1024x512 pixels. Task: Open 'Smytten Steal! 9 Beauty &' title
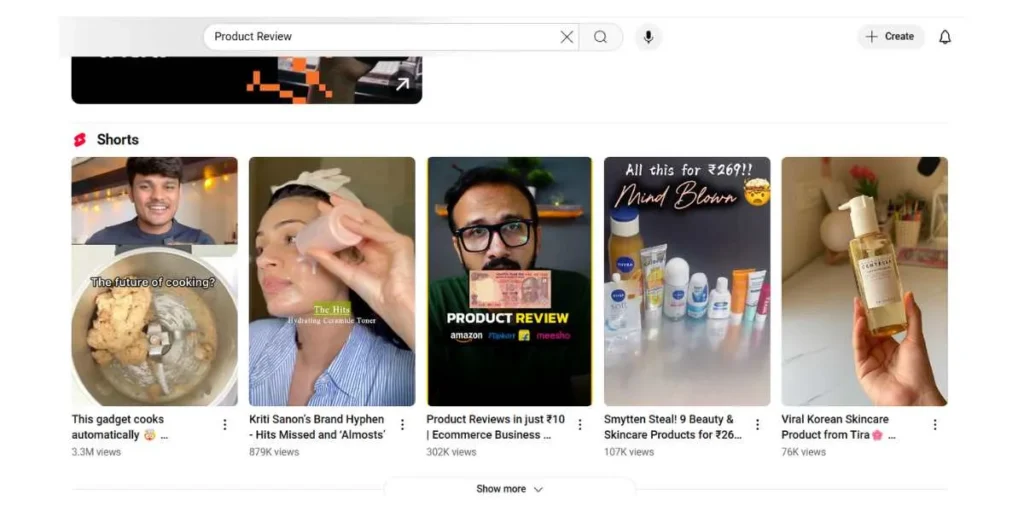(673, 427)
